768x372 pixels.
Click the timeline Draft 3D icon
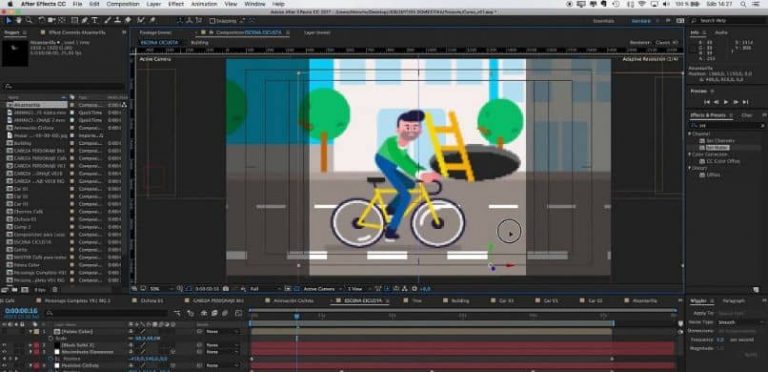(x=191, y=314)
